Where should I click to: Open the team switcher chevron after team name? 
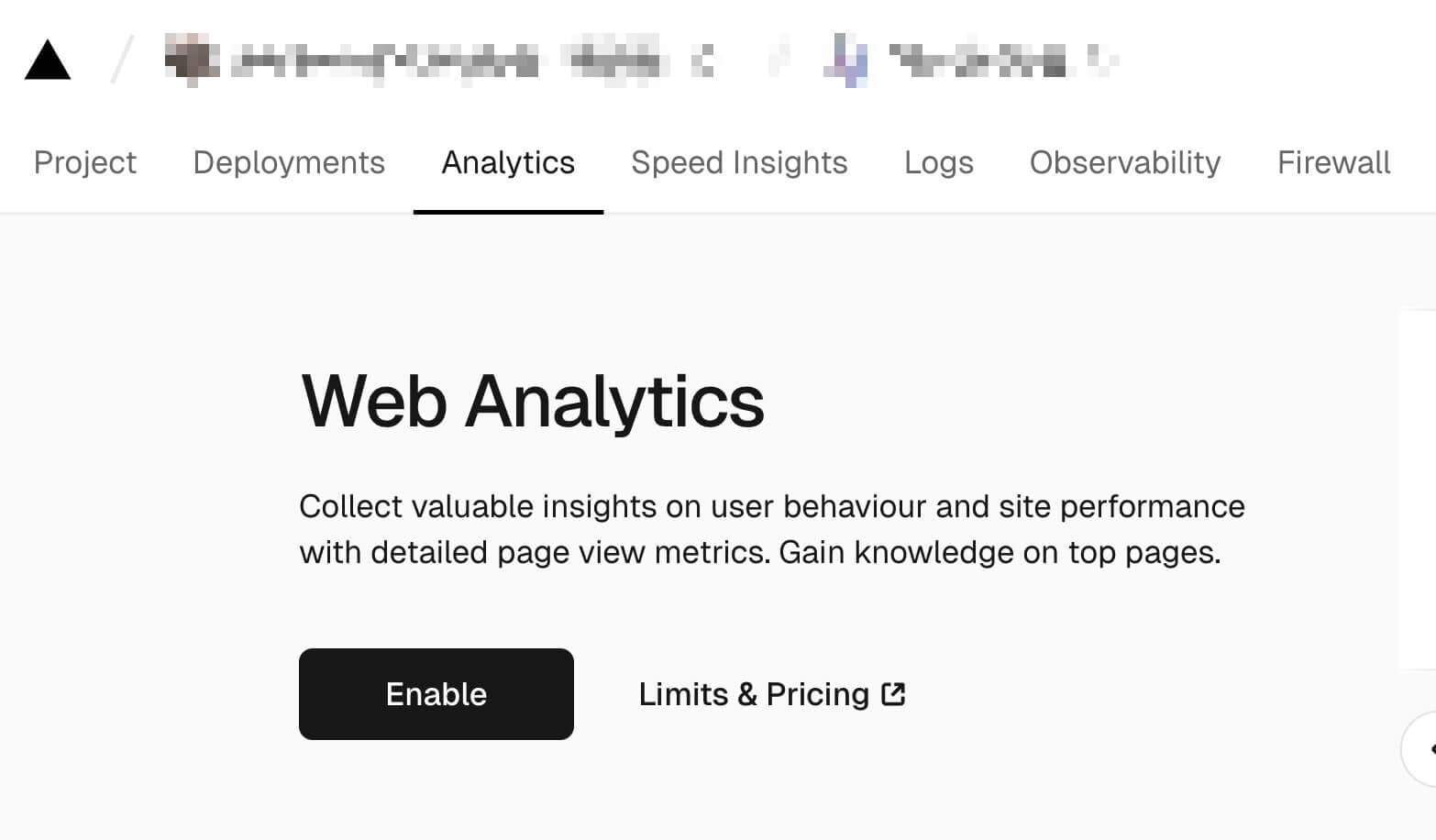point(702,61)
